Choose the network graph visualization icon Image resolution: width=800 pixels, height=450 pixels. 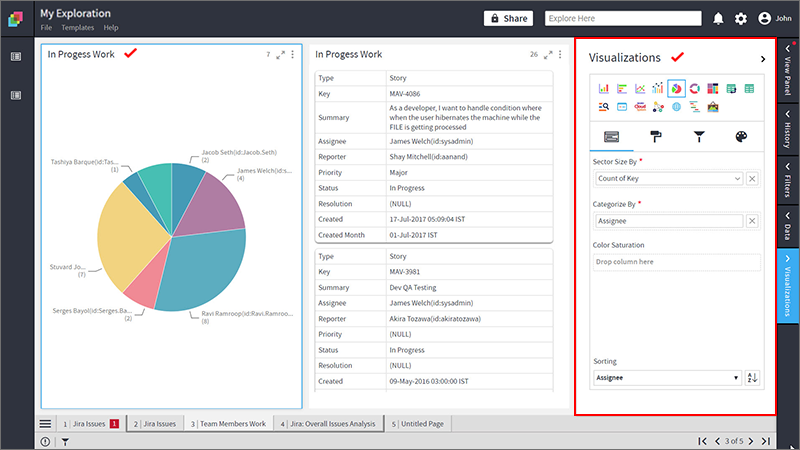point(658,107)
